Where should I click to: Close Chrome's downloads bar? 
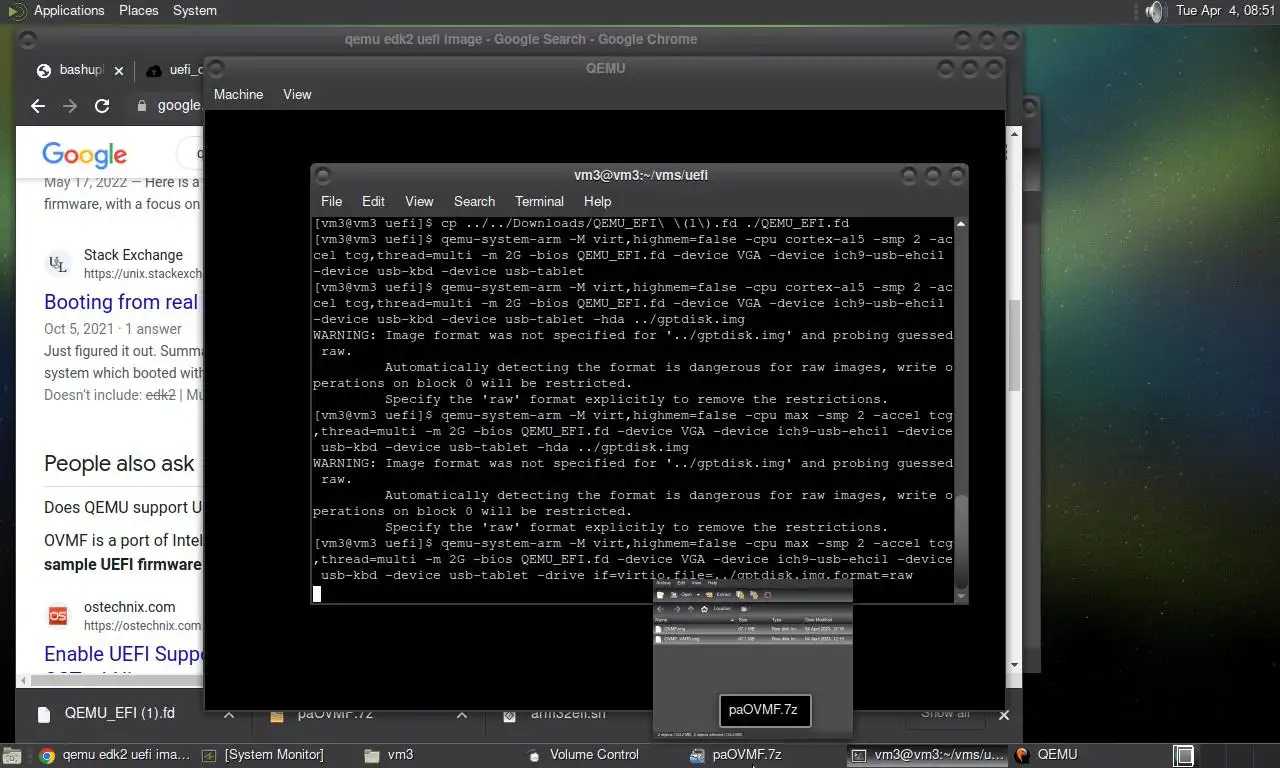[x=1004, y=714]
